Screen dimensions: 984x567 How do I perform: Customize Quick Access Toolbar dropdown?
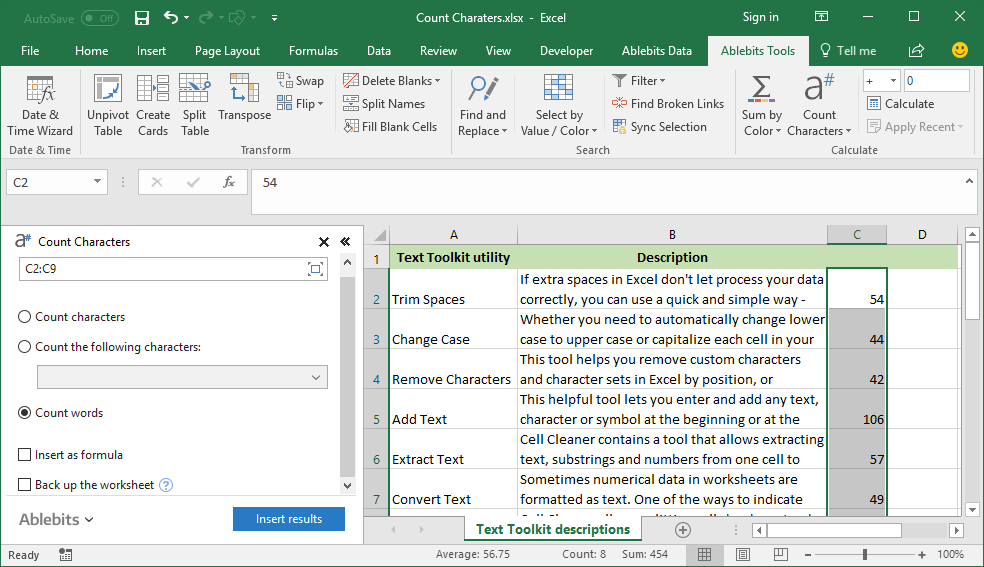click(x=274, y=18)
